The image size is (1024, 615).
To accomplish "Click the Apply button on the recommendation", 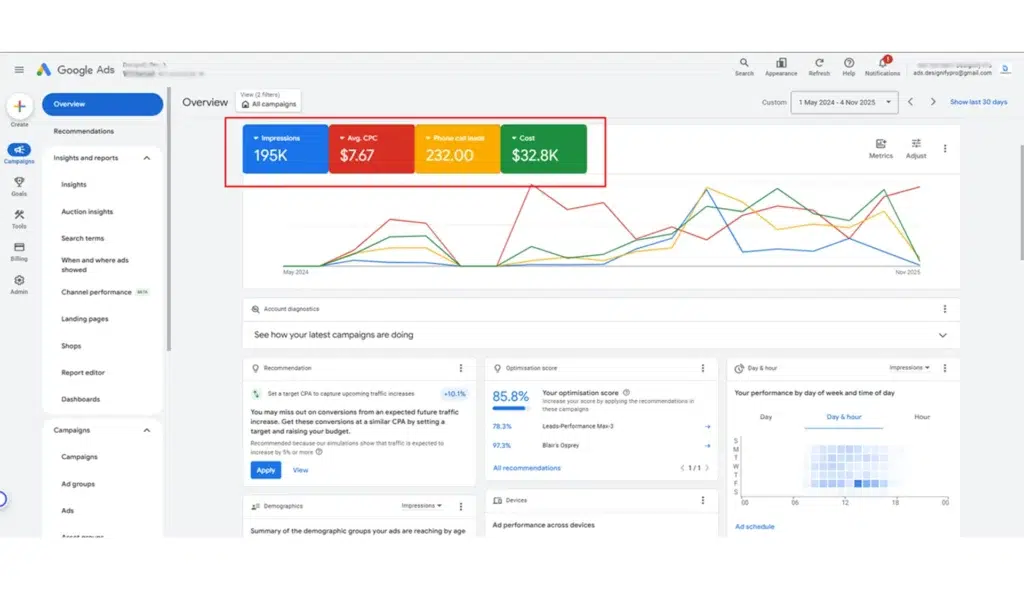I will point(265,470).
